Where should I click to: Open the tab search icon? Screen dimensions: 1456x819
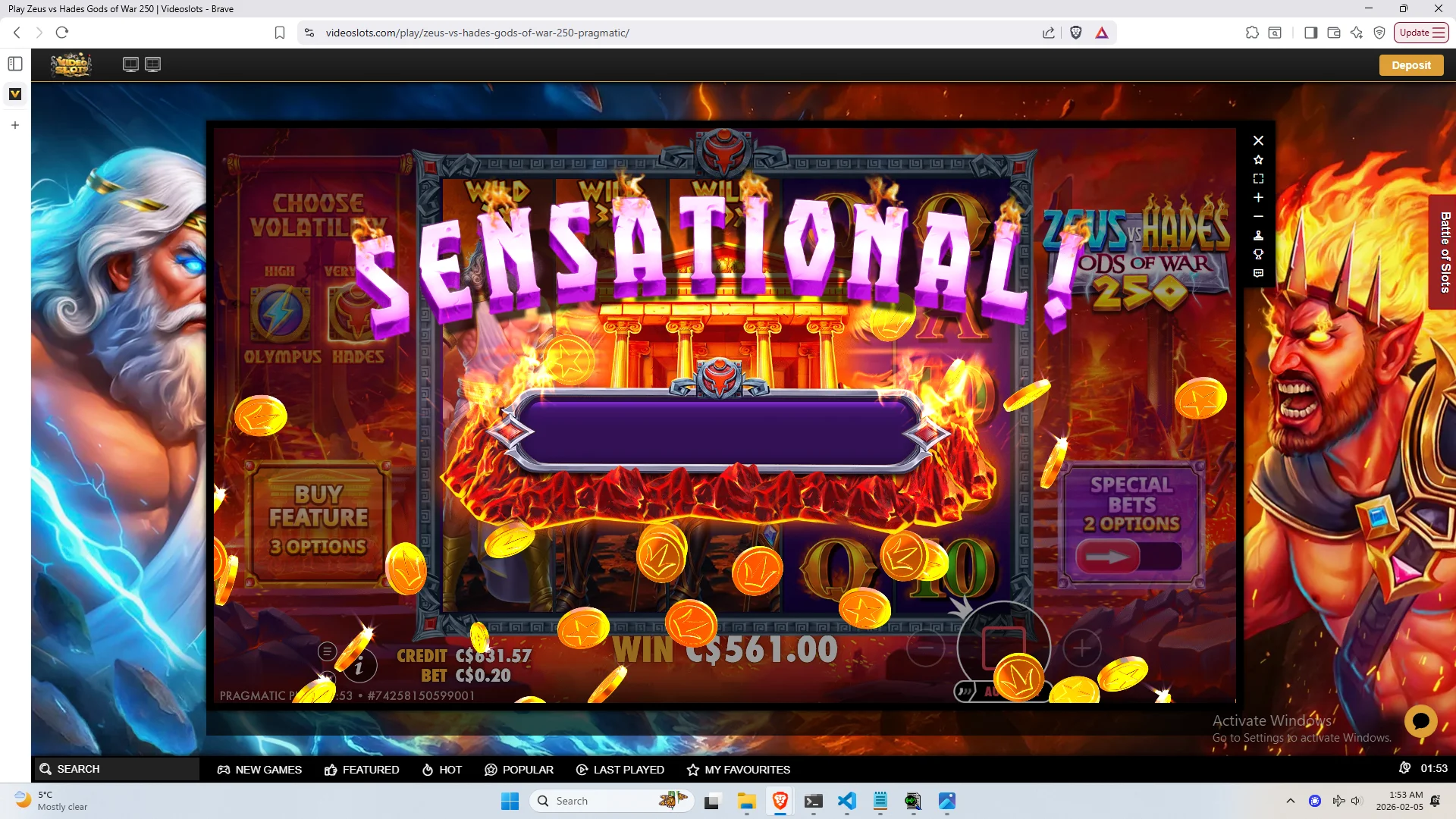1276,33
